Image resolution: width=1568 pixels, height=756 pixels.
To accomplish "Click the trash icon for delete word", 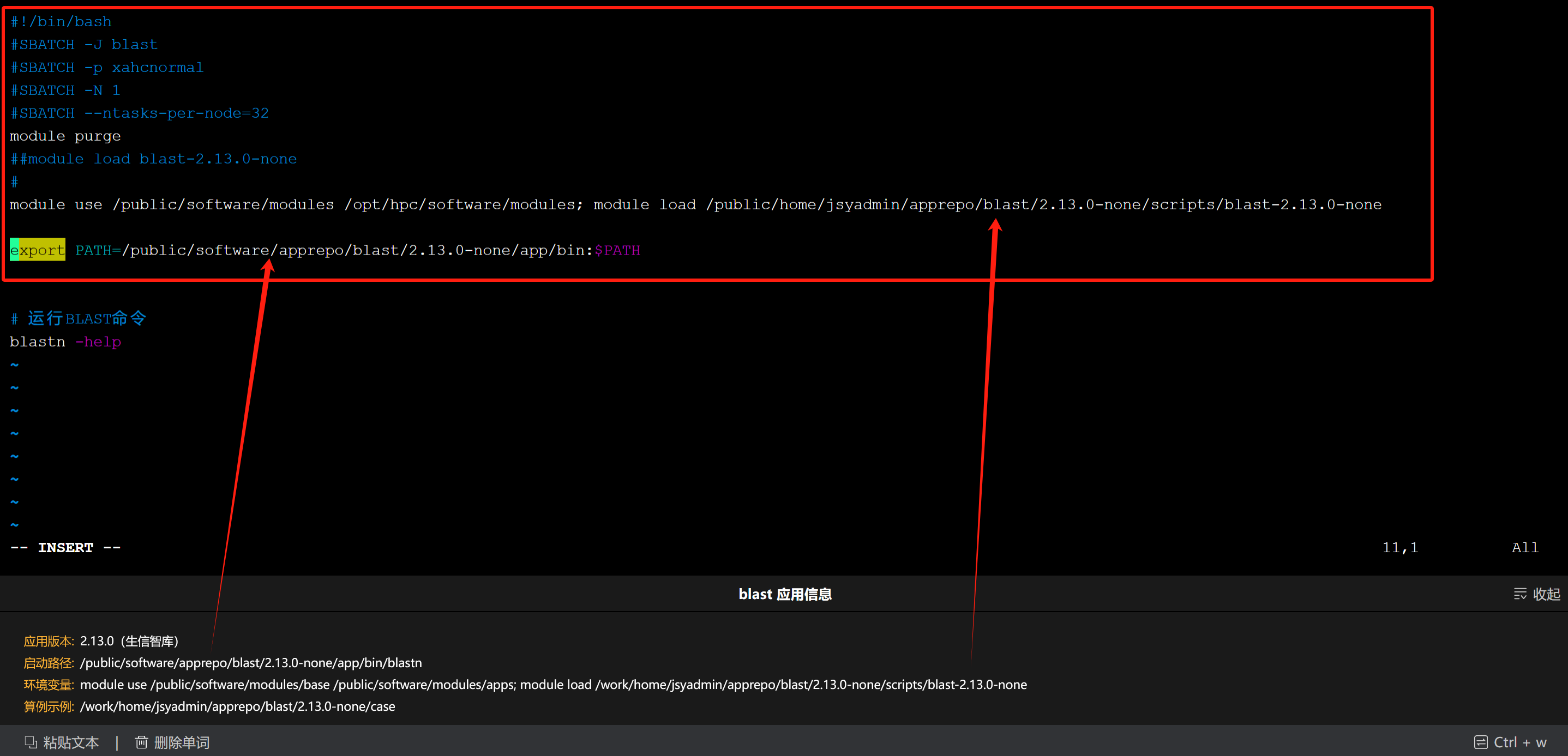I will coord(141,742).
